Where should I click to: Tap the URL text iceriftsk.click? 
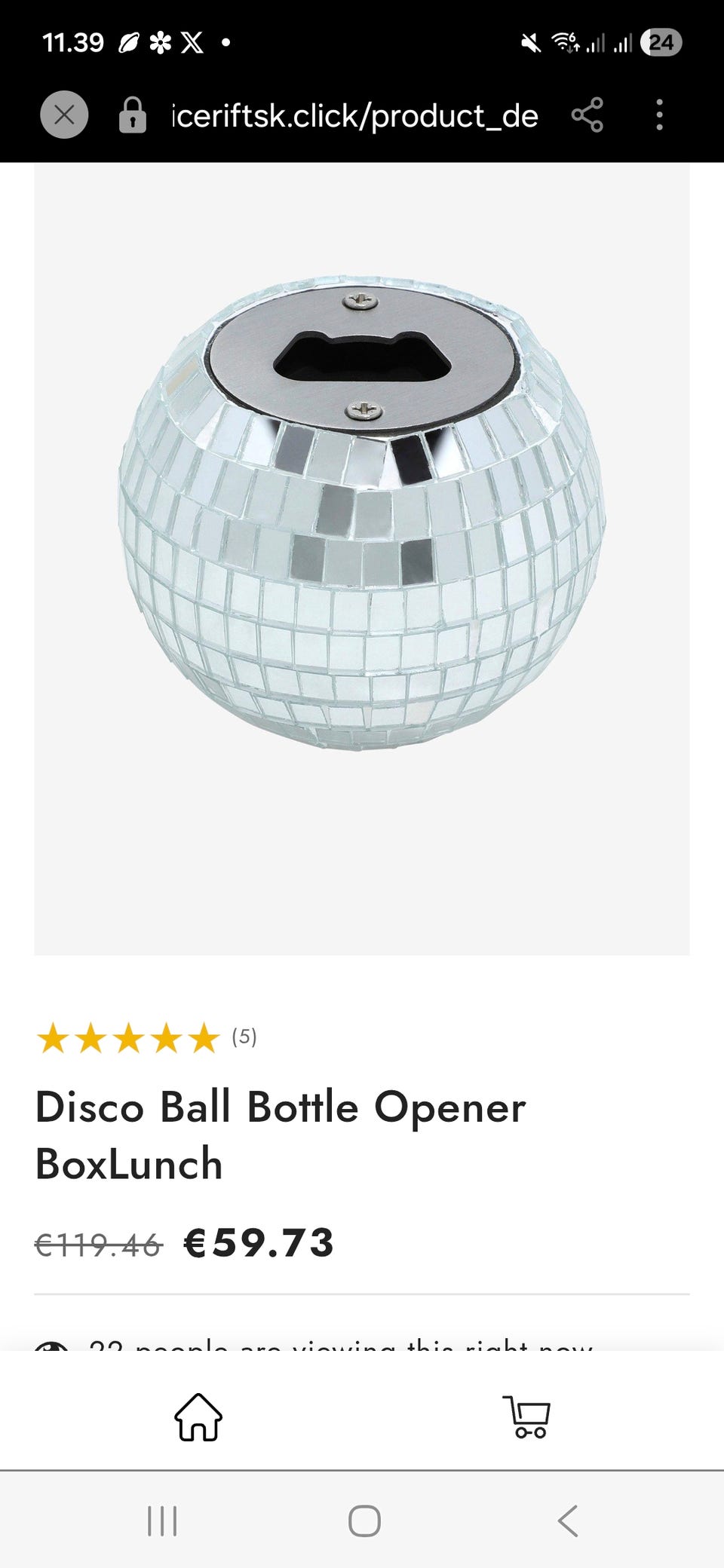(x=355, y=116)
